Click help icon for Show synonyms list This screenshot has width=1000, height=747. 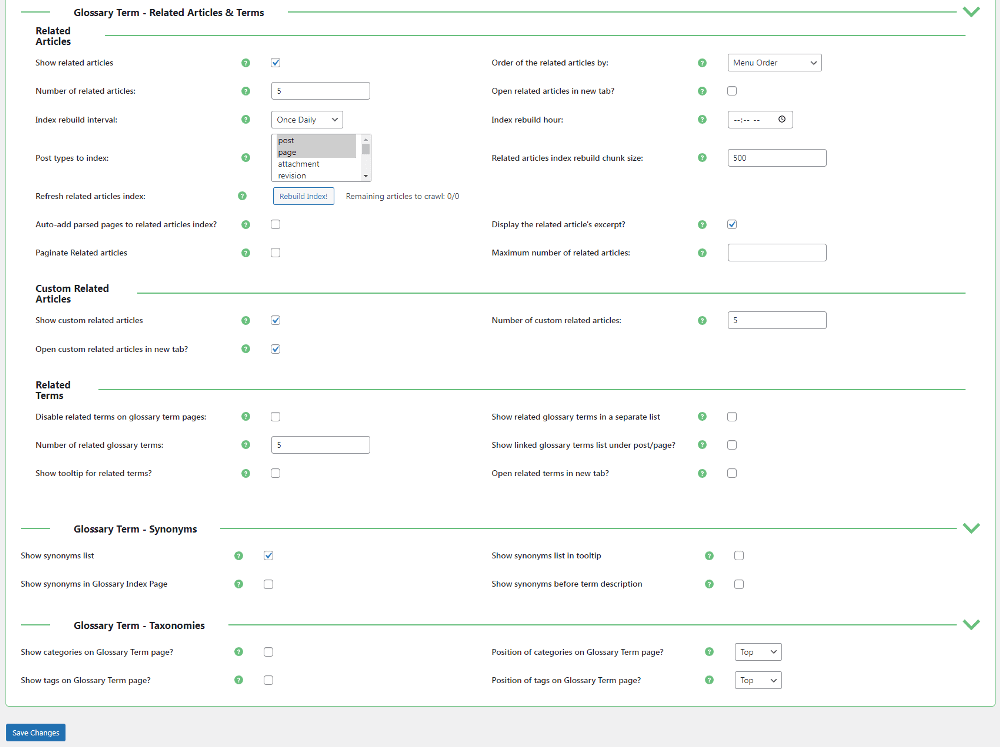238,556
